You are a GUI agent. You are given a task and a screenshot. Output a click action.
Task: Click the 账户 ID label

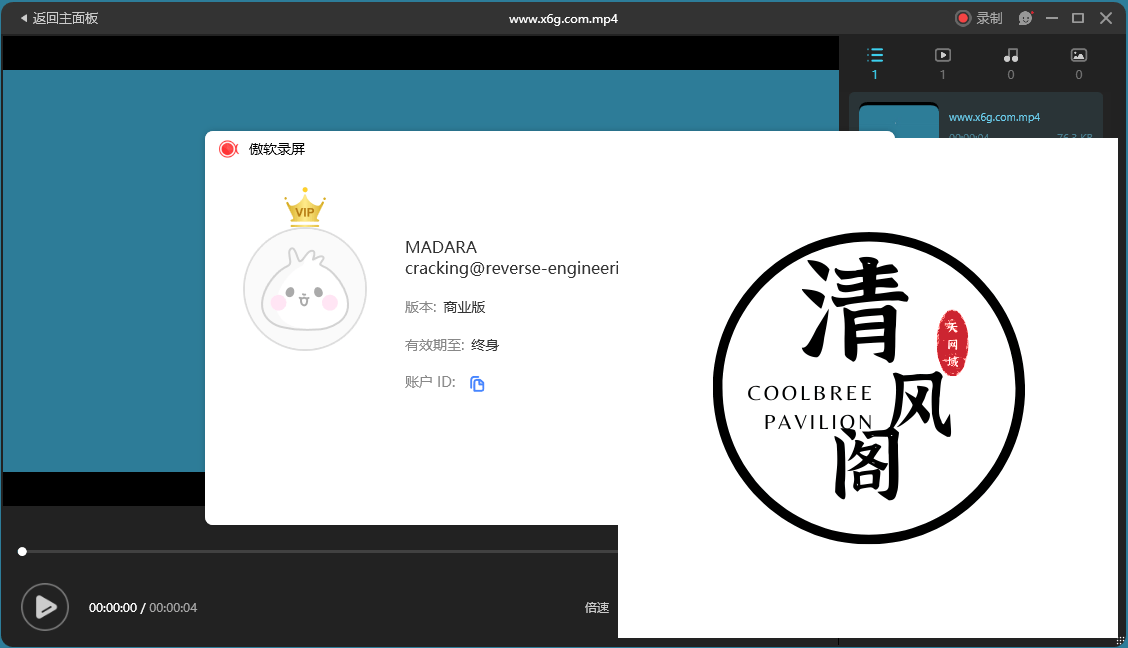(430, 382)
